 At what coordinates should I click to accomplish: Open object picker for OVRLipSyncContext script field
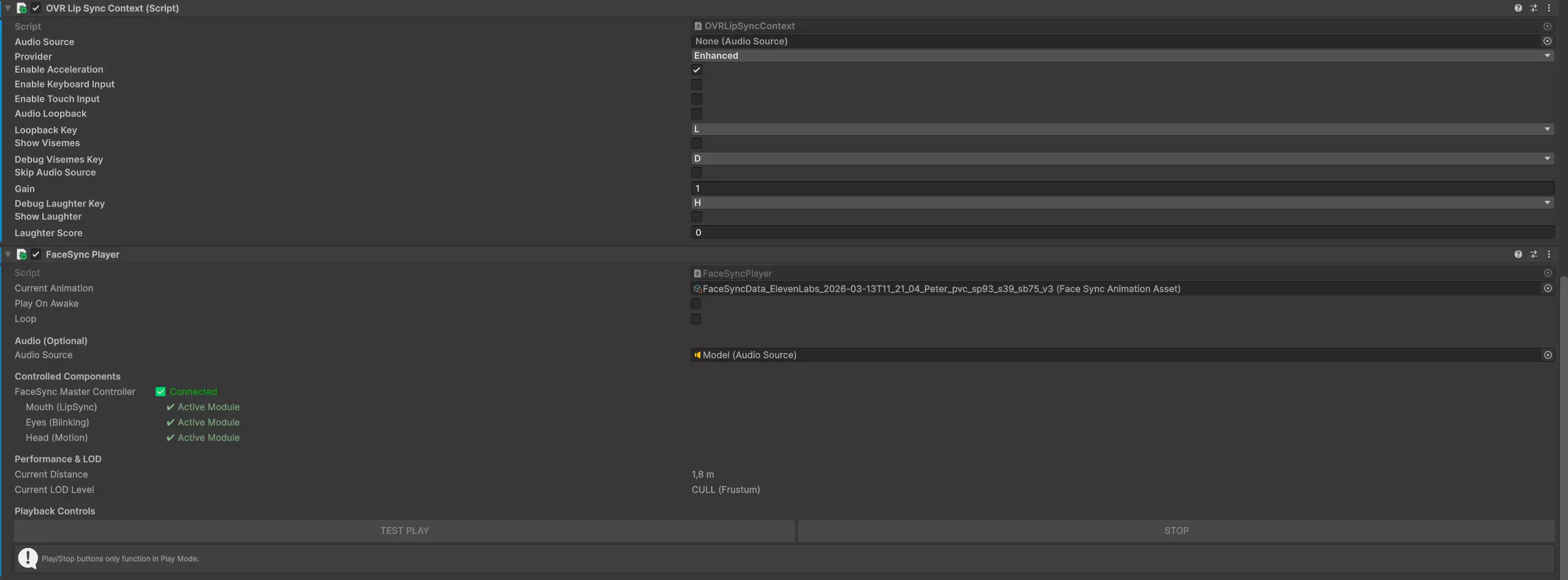1547,26
